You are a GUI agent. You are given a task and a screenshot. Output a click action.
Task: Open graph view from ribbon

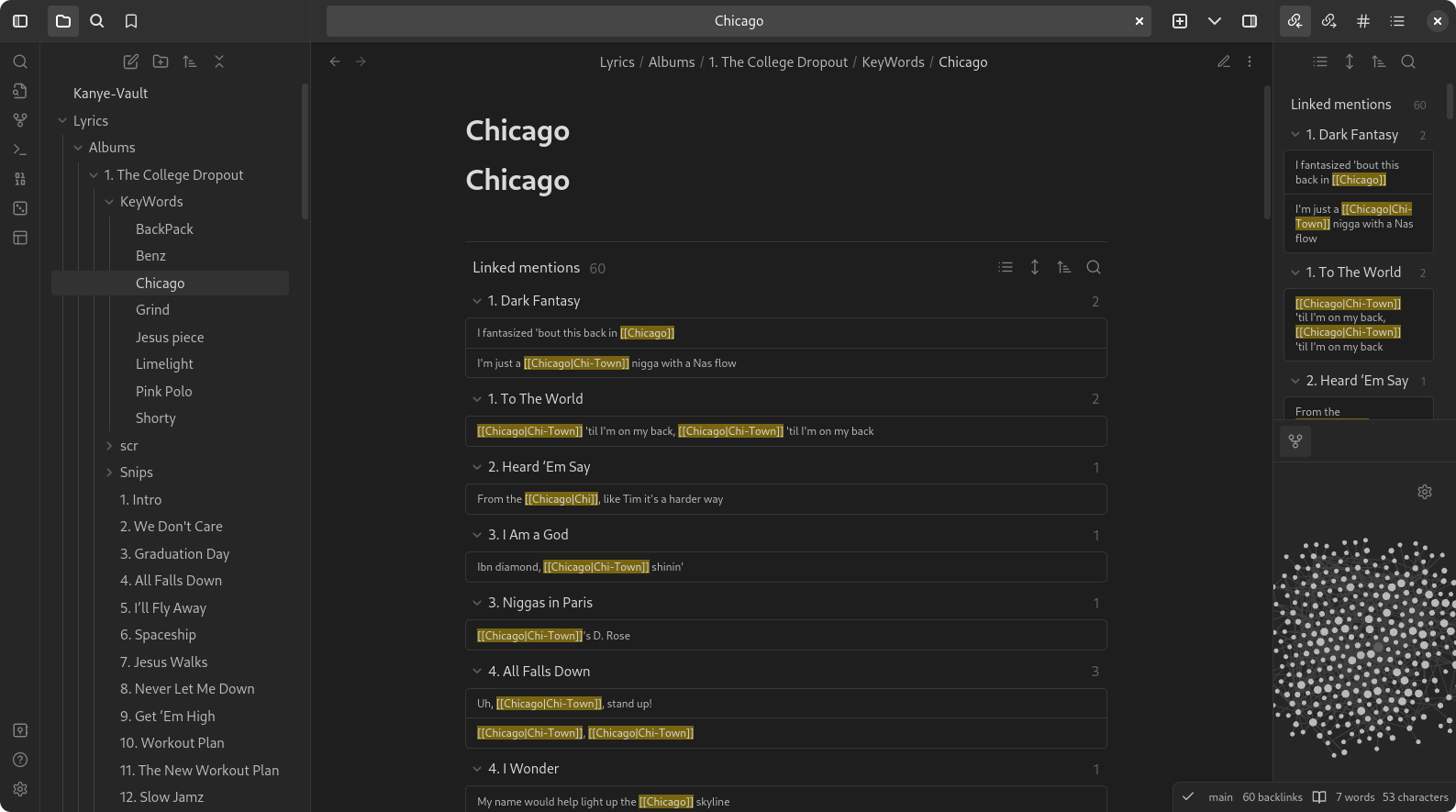pos(20,120)
